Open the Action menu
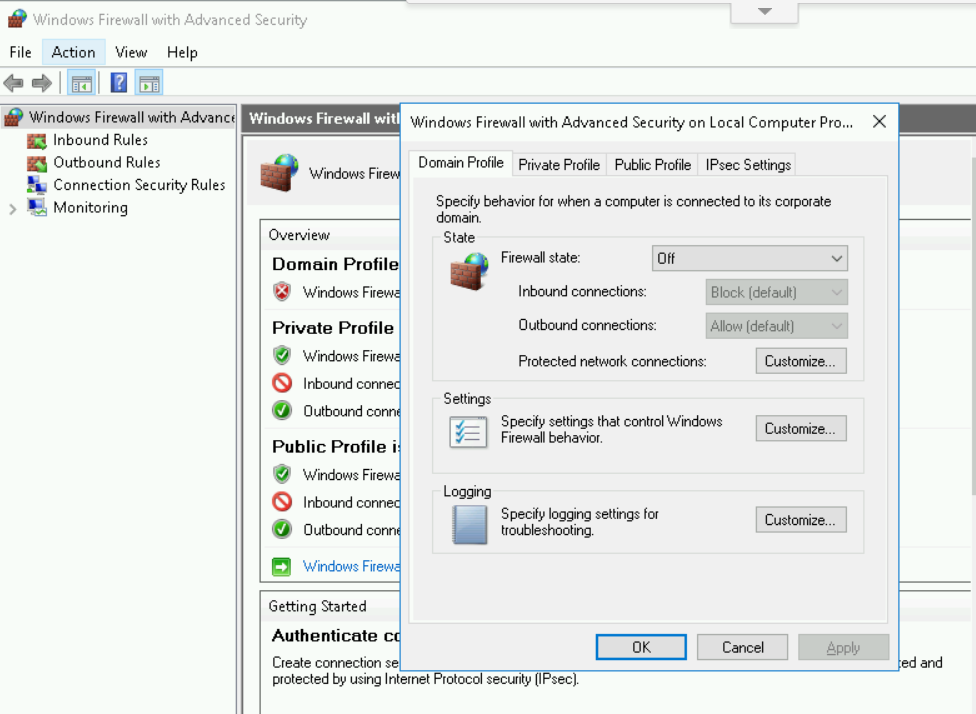976x714 pixels. (x=73, y=52)
